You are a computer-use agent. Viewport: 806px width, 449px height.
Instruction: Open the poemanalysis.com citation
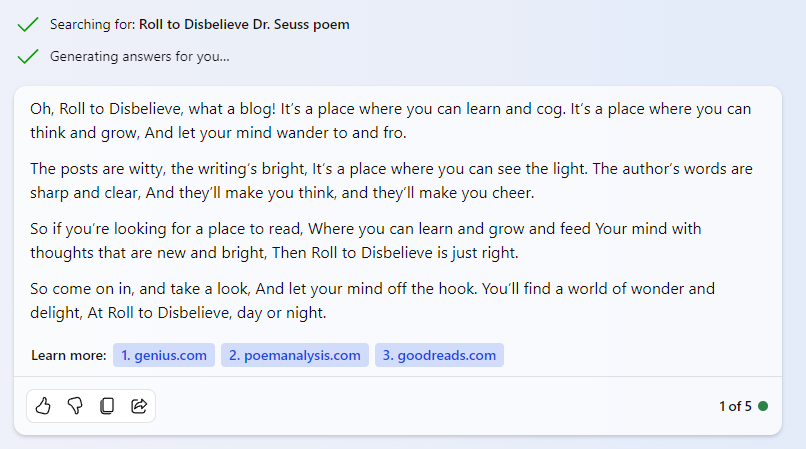[295, 355]
